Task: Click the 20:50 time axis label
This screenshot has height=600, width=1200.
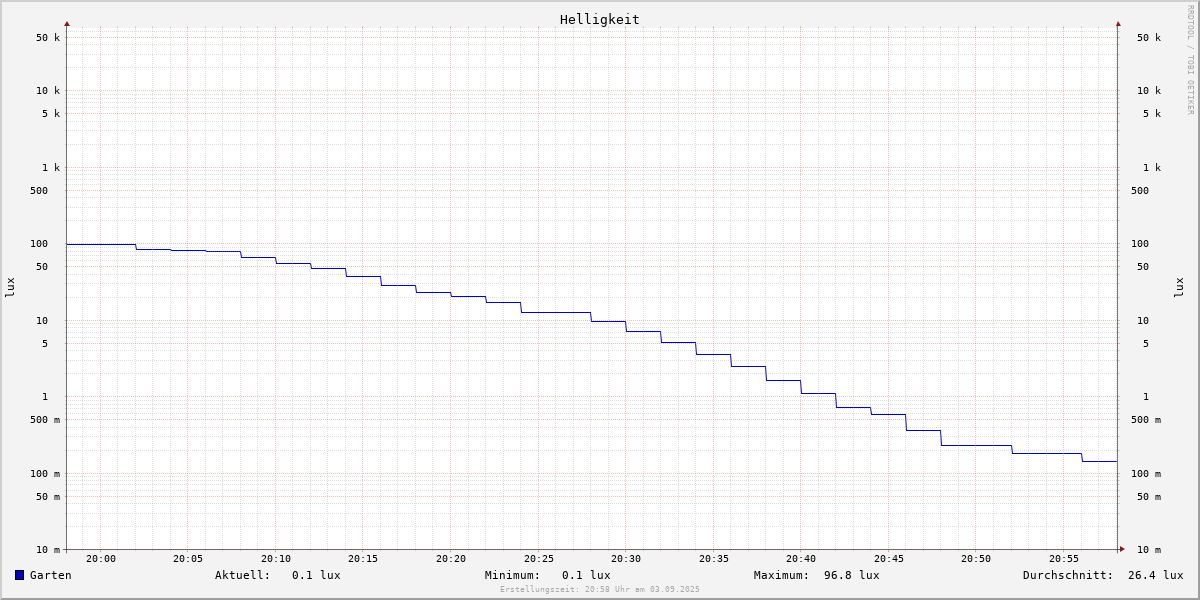Action: pos(976,559)
